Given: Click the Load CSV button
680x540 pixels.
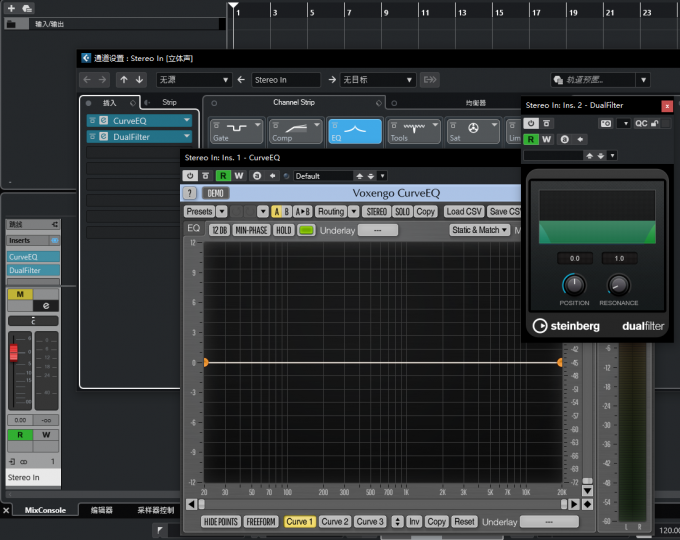Looking at the screenshot, I should (464, 212).
